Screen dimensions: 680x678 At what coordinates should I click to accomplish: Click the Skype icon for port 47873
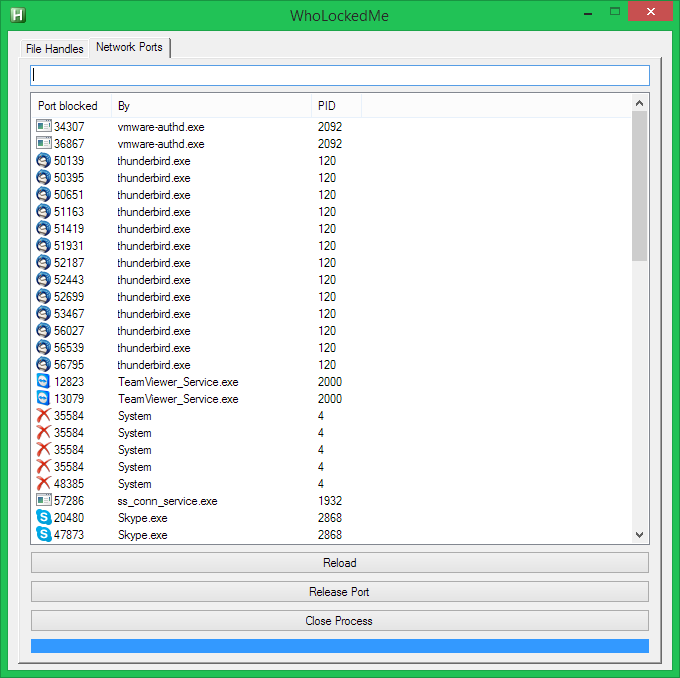pyautogui.click(x=43, y=534)
